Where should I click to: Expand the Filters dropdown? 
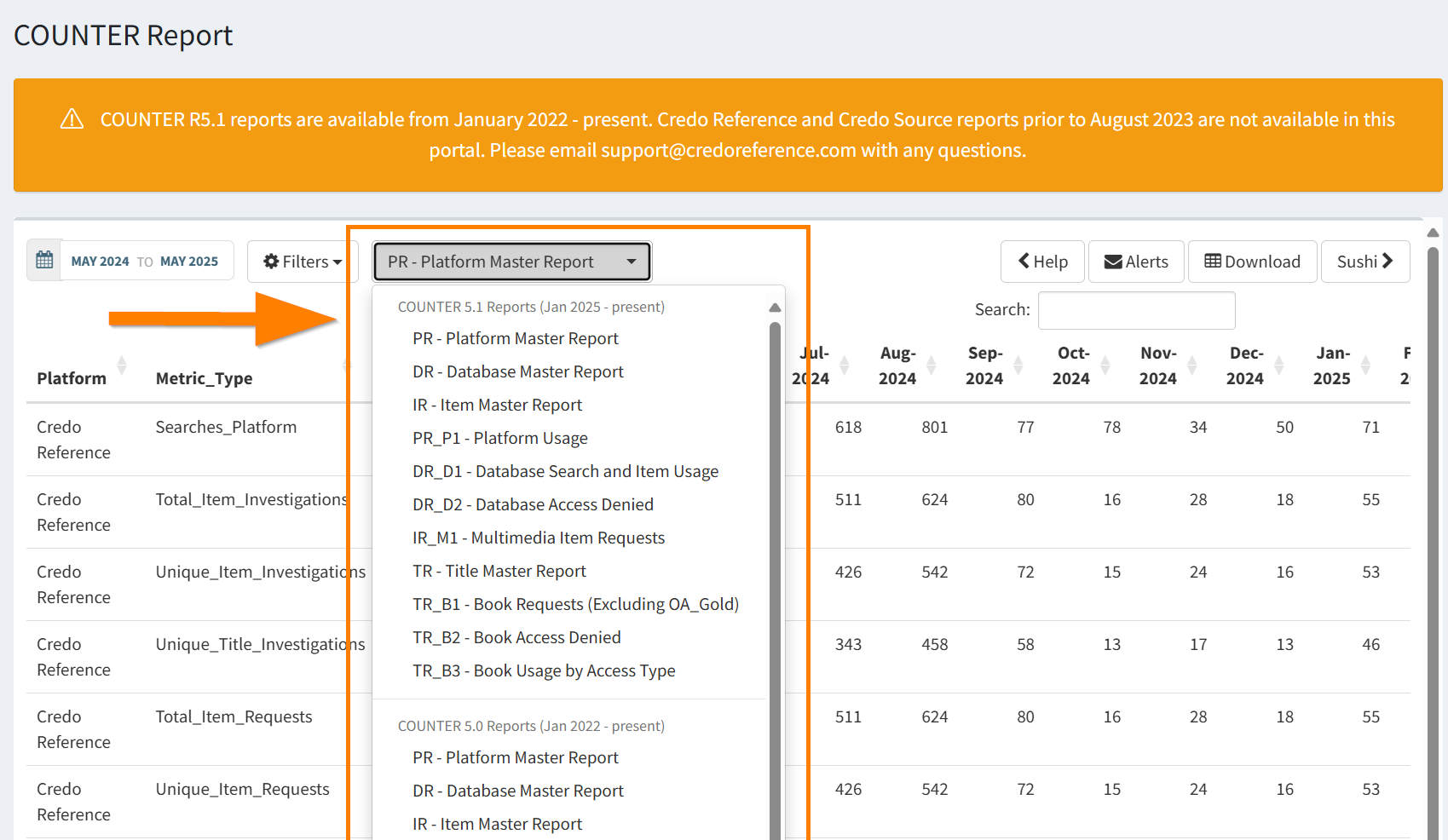tap(303, 262)
